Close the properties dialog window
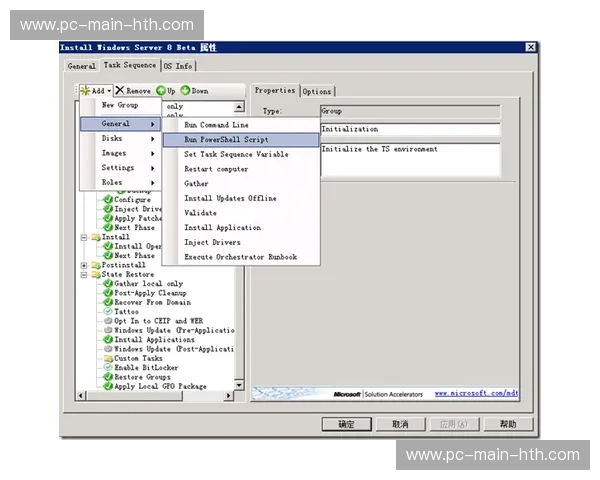 coord(530,47)
